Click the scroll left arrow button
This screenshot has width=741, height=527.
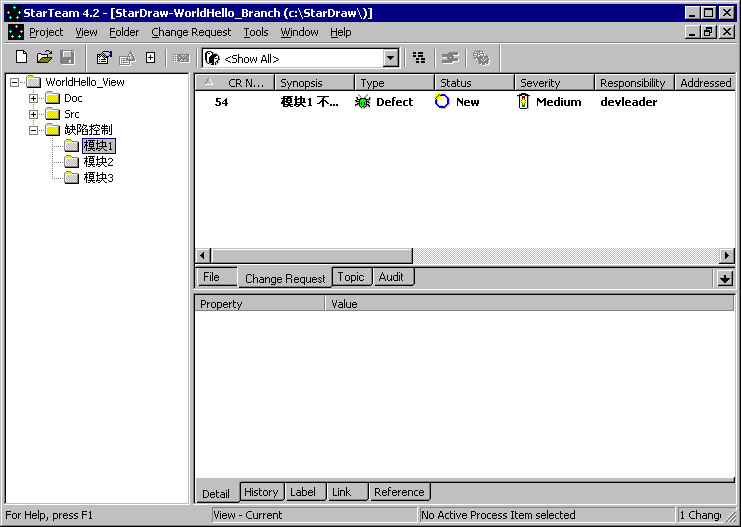pos(203,256)
